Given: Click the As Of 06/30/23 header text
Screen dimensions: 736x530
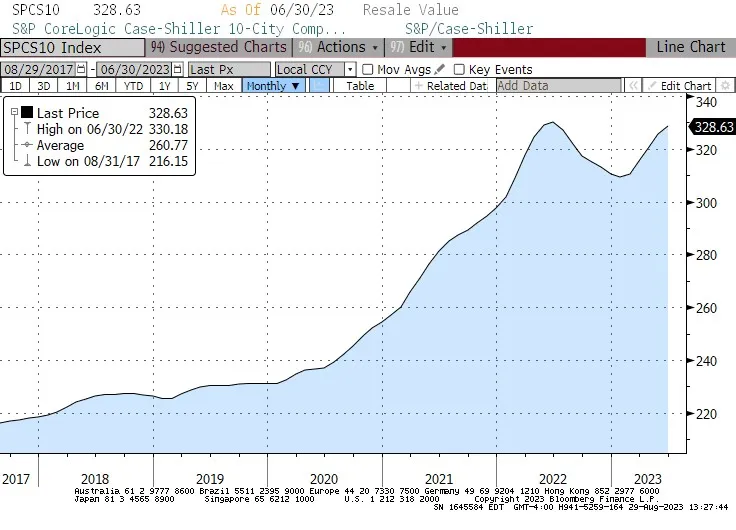Looking at the screenshot, I should point(277,9).
